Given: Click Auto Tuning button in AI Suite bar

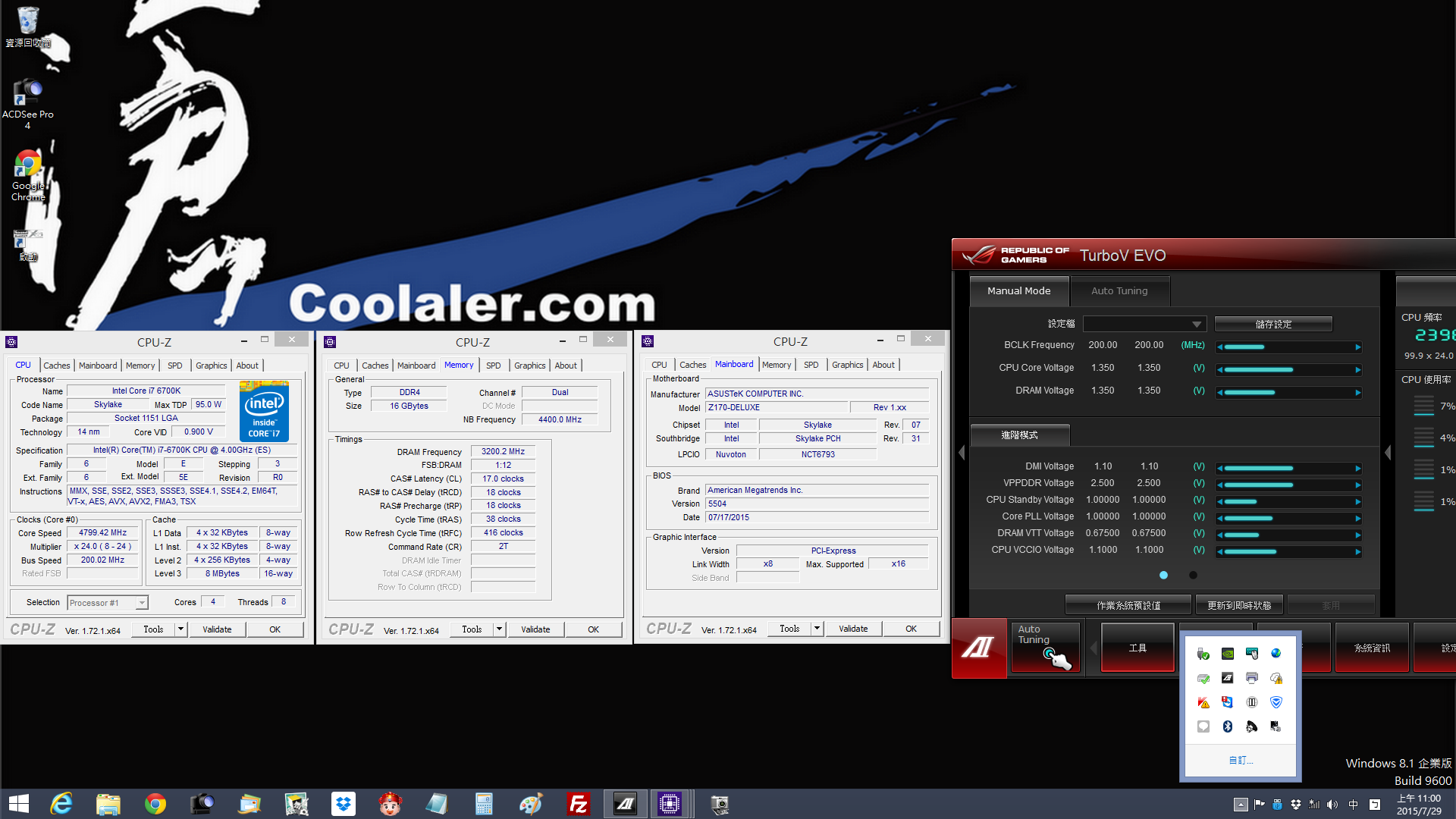Looking at the screenshot, I should tap(1045, 648).
